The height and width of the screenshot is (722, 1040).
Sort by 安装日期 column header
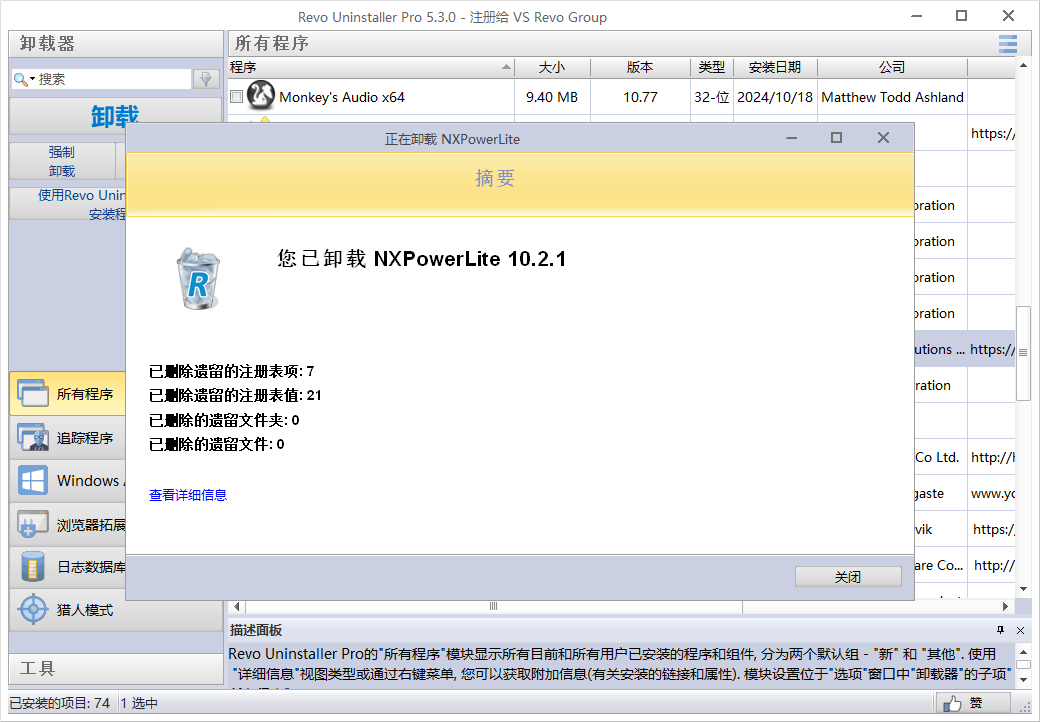click(775, 67)
